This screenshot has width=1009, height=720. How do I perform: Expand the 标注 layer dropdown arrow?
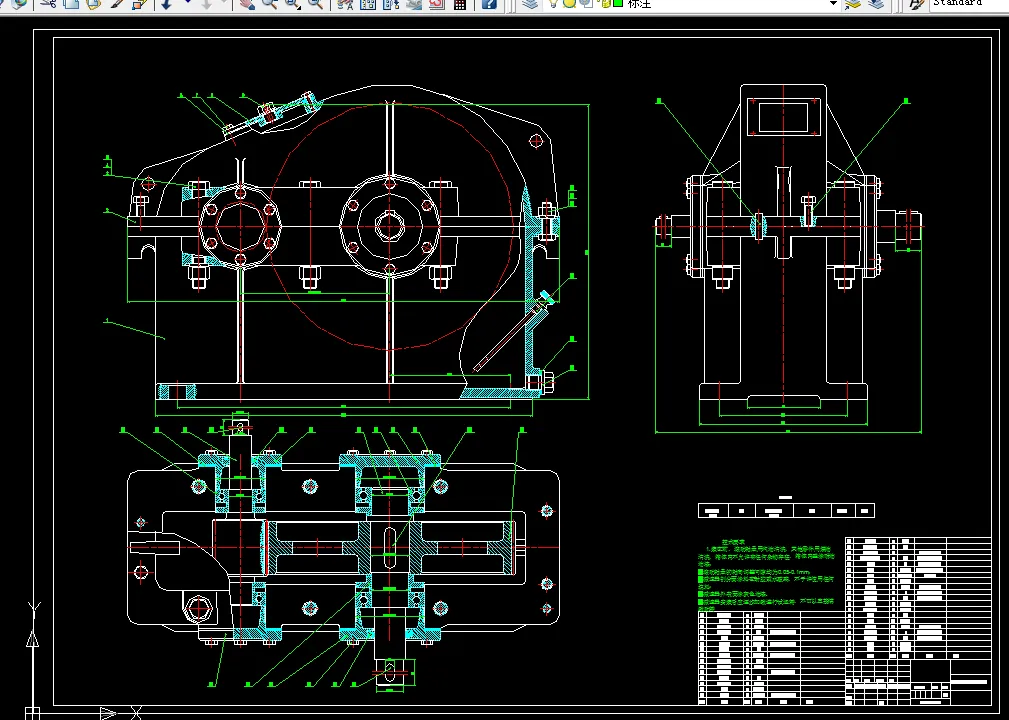coord(832,4)
